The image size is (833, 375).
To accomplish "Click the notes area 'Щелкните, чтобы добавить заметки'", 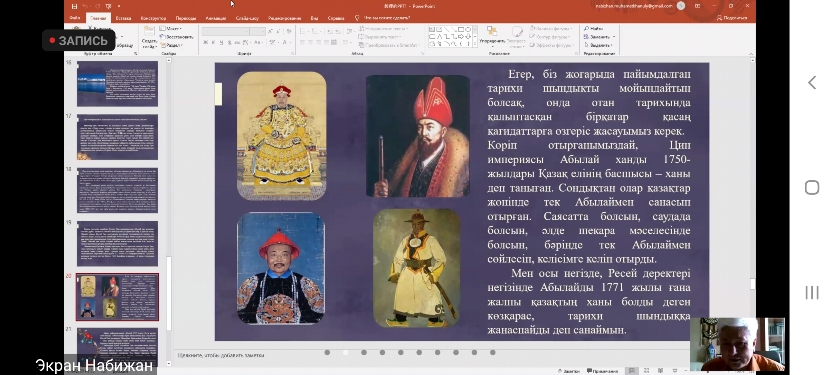I will click(221, 355).
